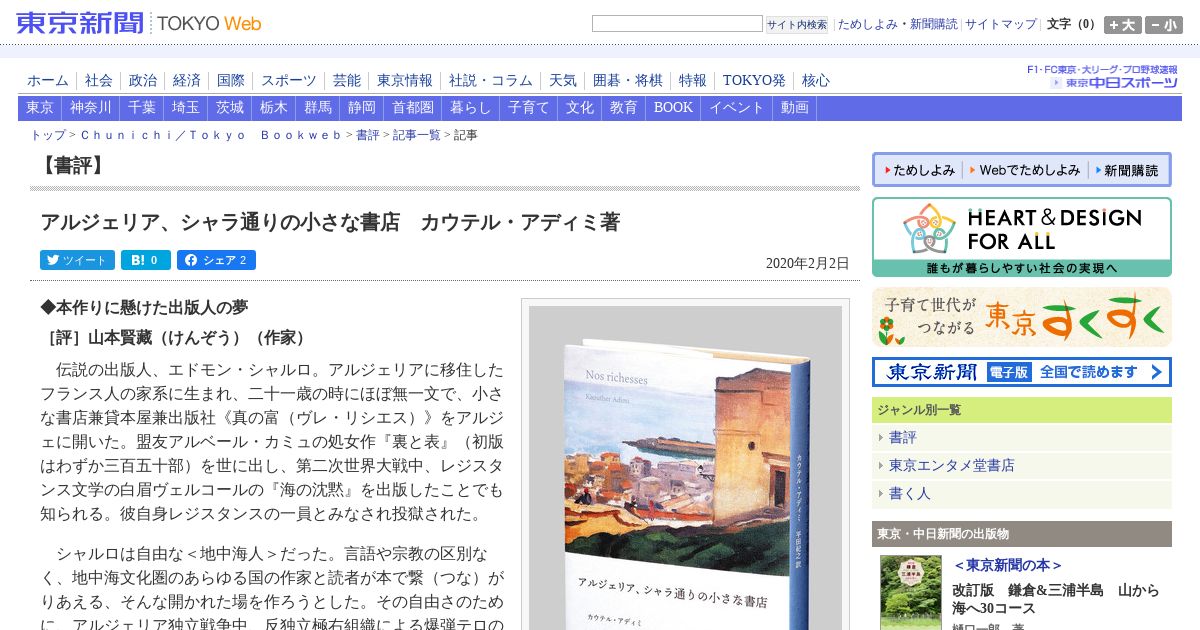Open 改訂版 鎌倉&三浦半島 book title link
Screen dimensions: 1200x630
[x=1056, y=599]
